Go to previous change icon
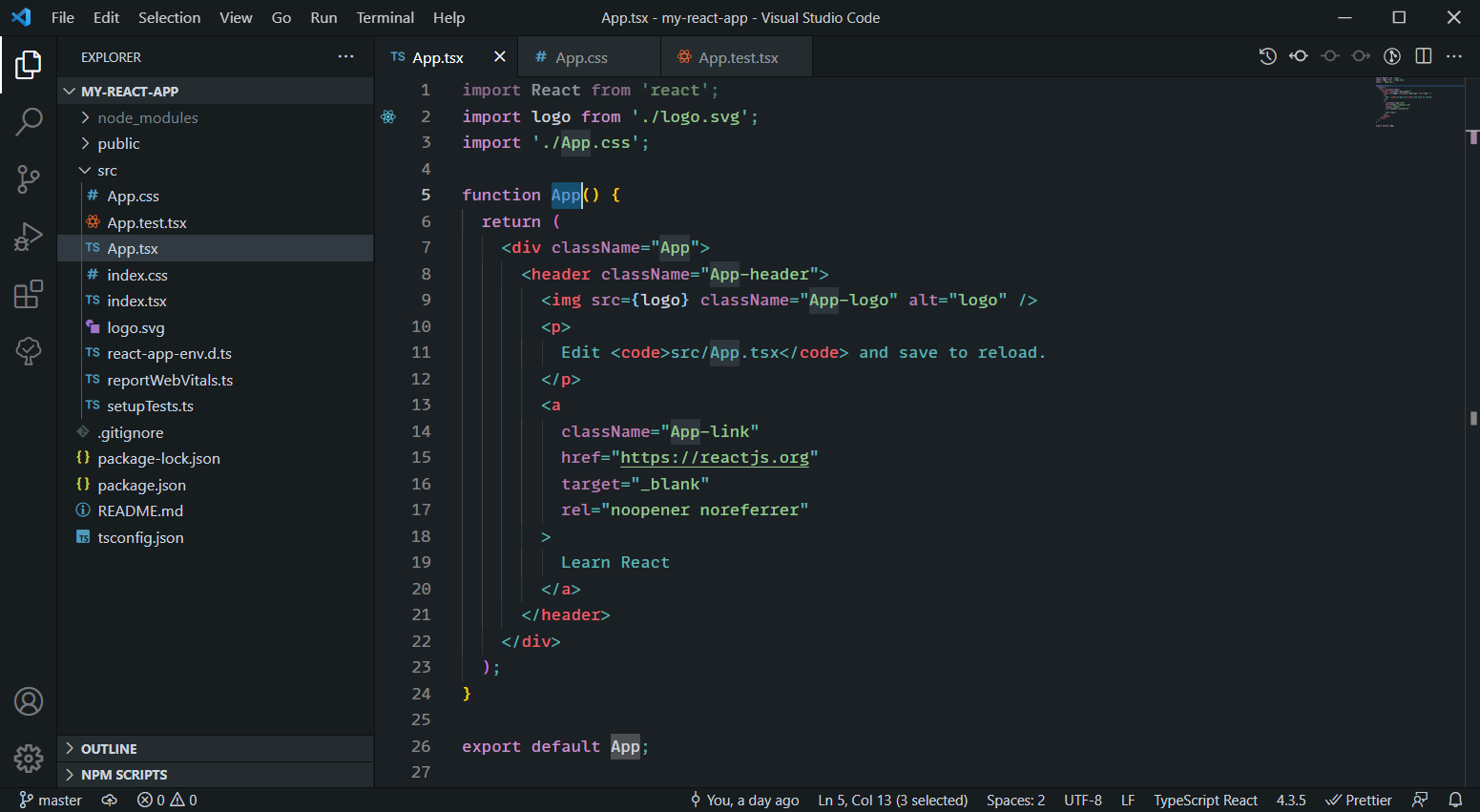This screenshot has width=1480, height=812. tap(1329, 56)
